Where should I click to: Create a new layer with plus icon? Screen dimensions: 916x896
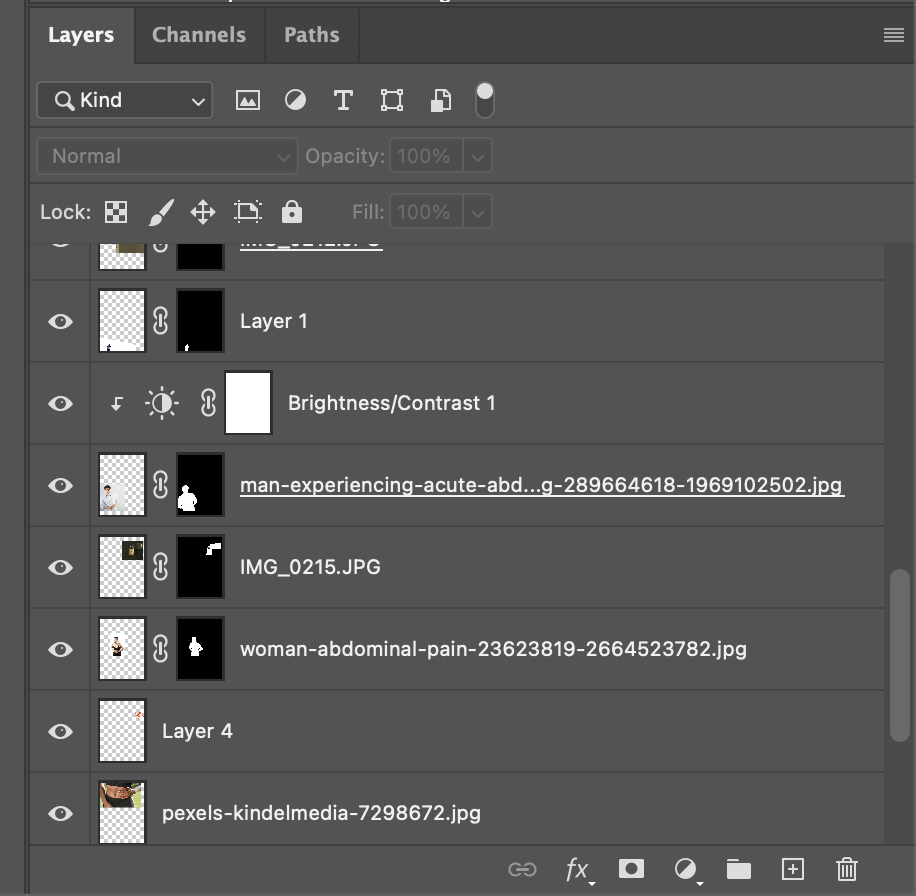793,869
